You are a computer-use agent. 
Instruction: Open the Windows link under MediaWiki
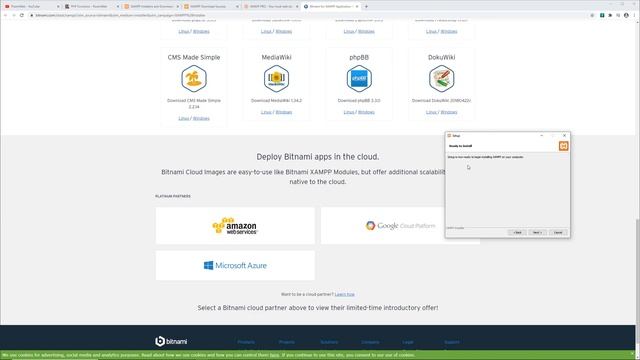click(x=284, y=112)
